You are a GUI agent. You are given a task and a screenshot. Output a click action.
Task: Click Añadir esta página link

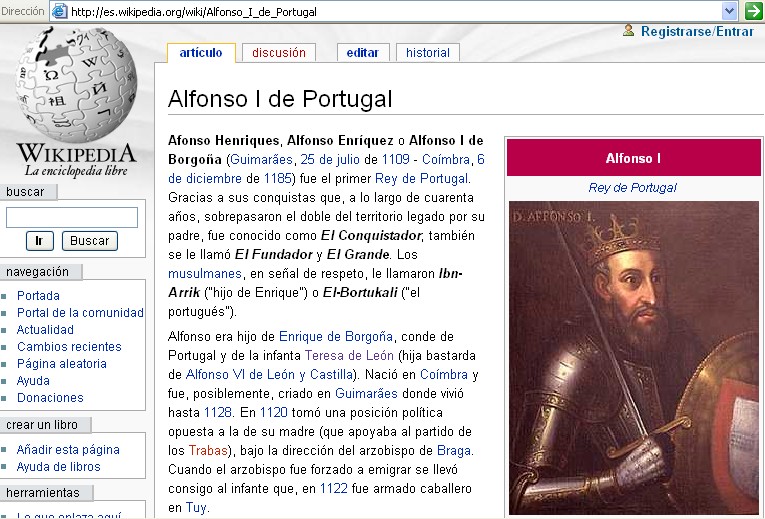pos(68,450)
